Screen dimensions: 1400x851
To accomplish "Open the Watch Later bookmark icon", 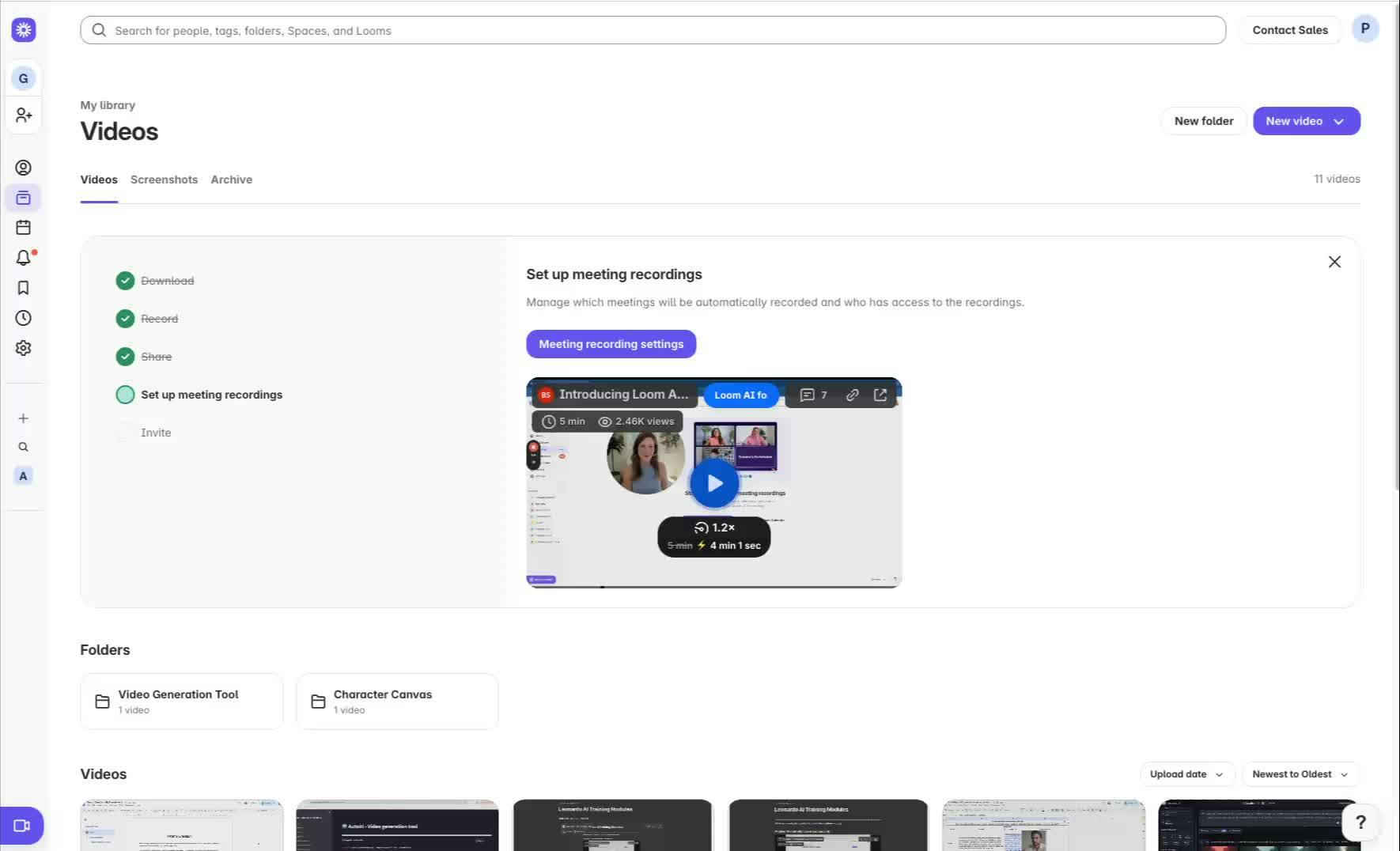I will 24,288.
